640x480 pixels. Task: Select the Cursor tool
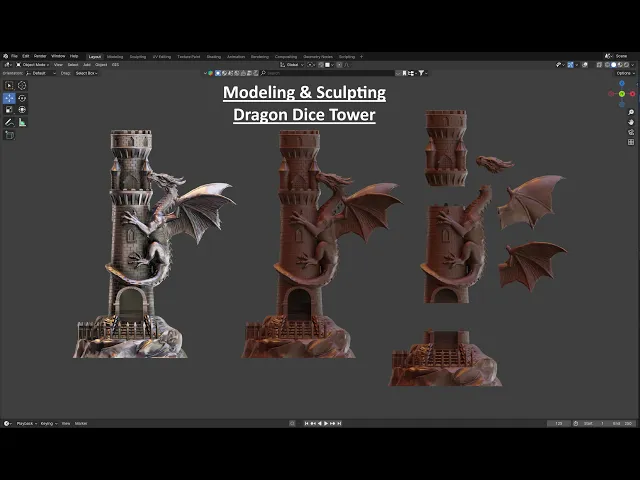tap(22, 85)
